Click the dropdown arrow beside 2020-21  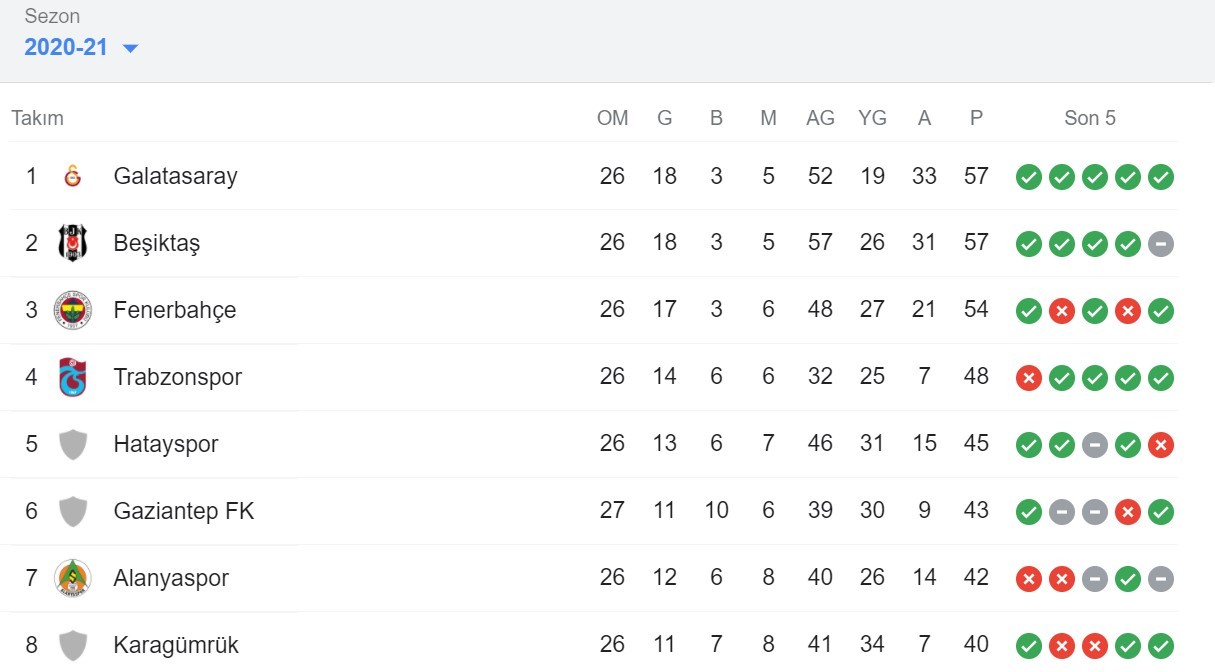[x=130, y=48]
